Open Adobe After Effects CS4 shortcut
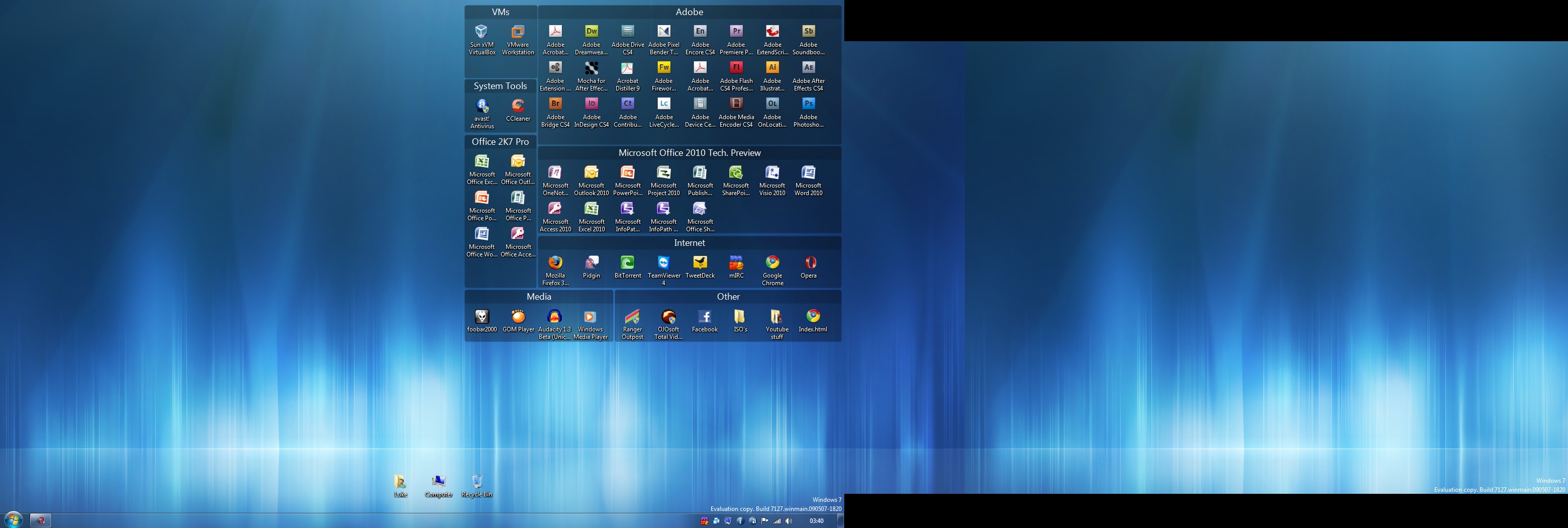Viewport: 1568px width, 528px height. point(808,67)
